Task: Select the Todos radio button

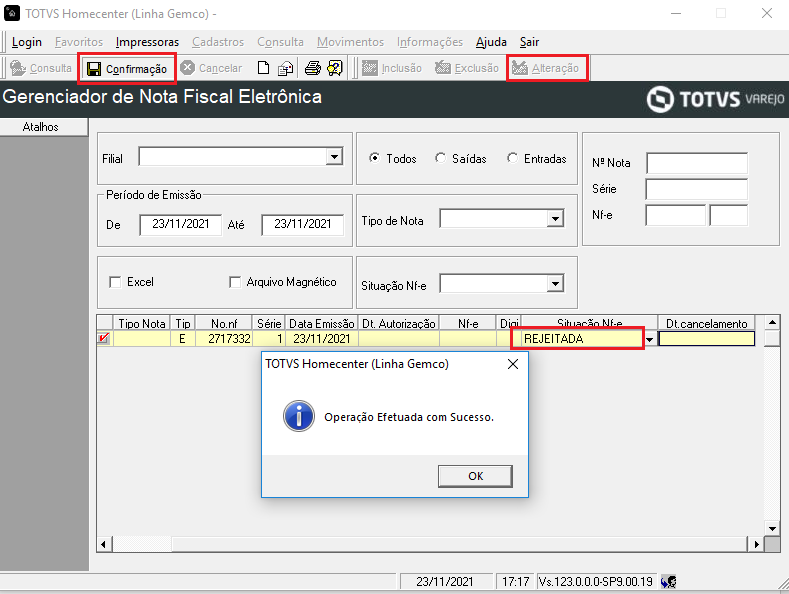Action: (374, 158)
